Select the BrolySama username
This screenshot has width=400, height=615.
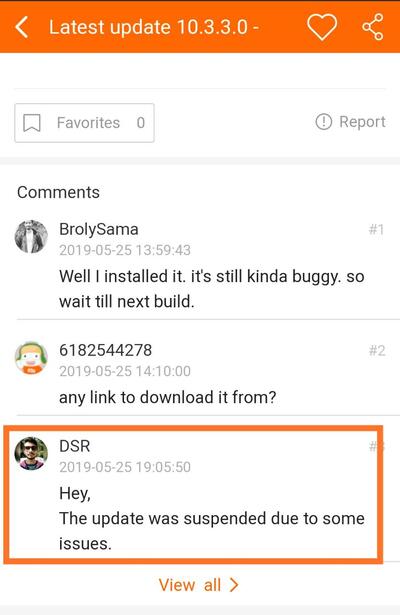click(x=98, y=229)
